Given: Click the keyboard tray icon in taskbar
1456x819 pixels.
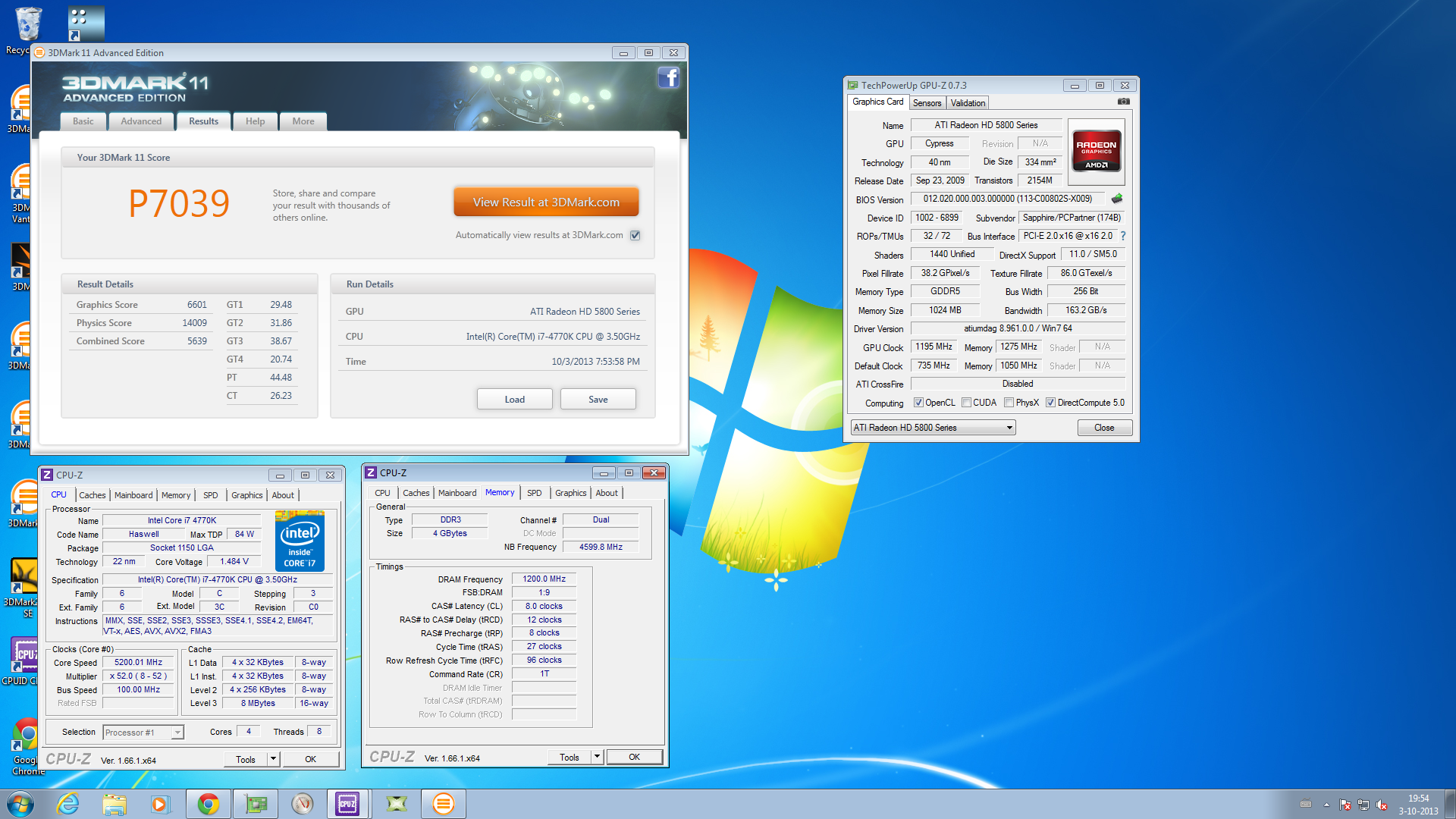Looking at the screenshot, I should pyautogui.click(x=1305, y=805).
